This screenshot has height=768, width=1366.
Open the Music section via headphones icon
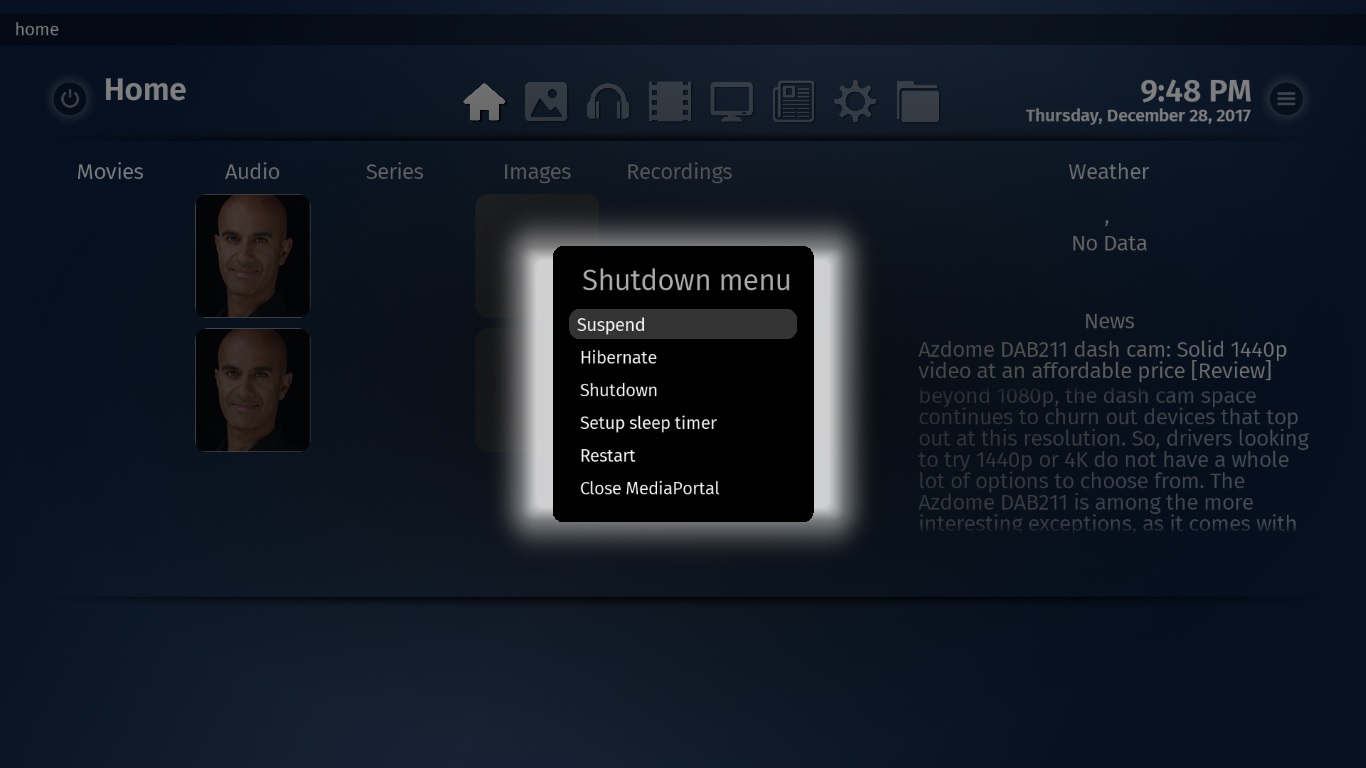click(x=608, y=101)
